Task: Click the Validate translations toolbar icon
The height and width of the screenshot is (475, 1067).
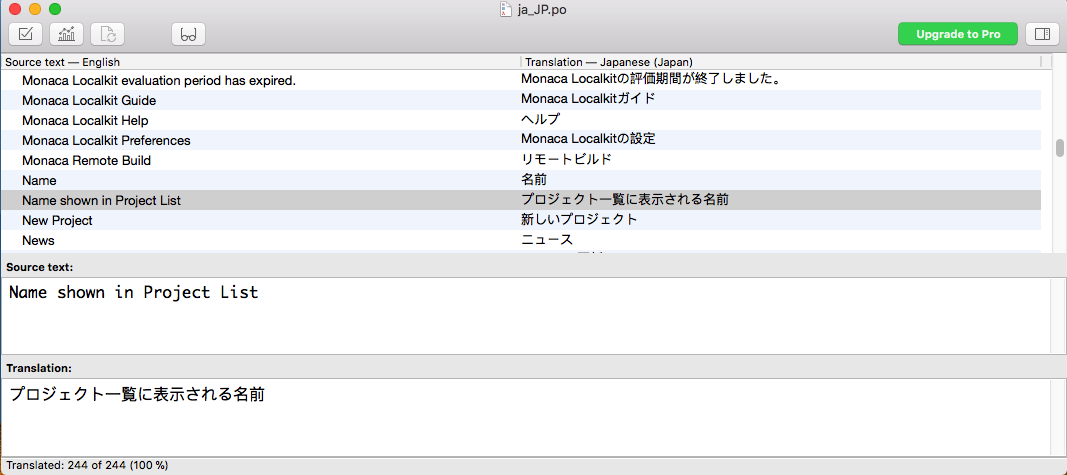Action: pos(25,33)
